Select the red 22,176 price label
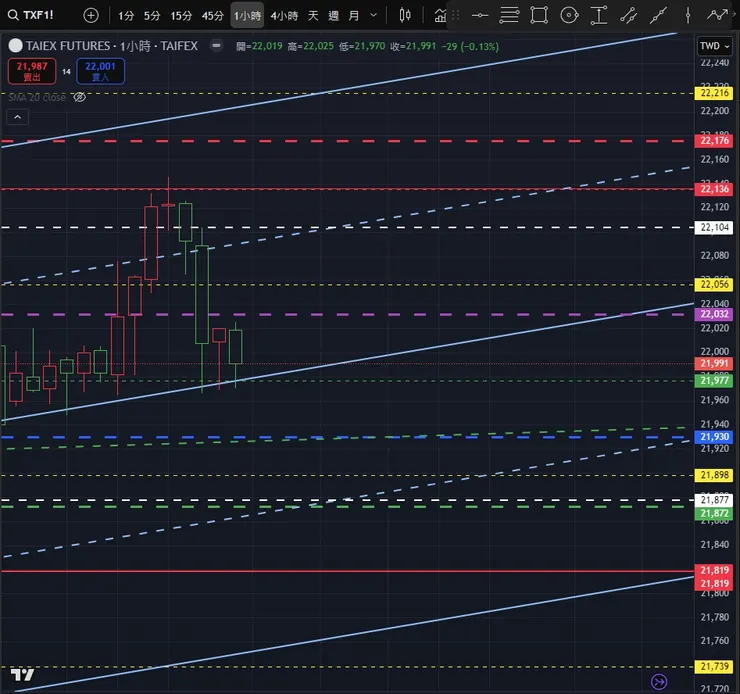The width and height of the screenshot is (740, 694). pyautogui.click(x=714, y=141)
